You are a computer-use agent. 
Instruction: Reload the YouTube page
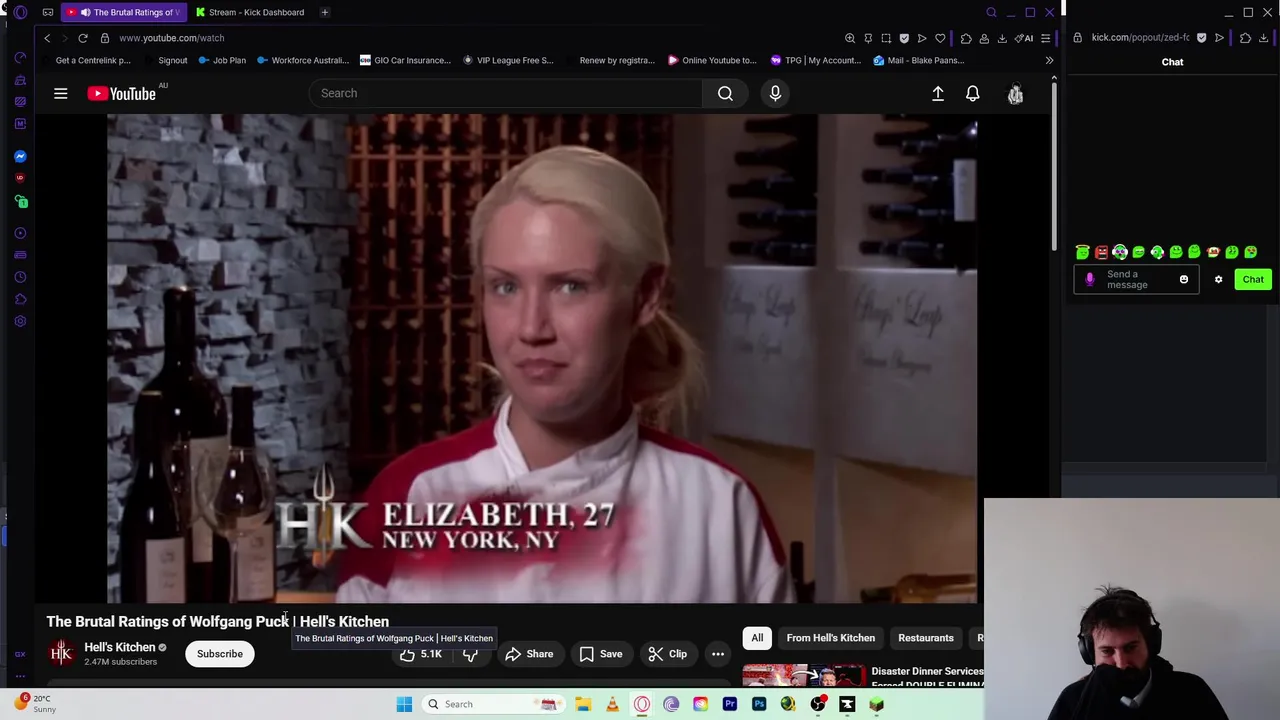coord(83,38)
